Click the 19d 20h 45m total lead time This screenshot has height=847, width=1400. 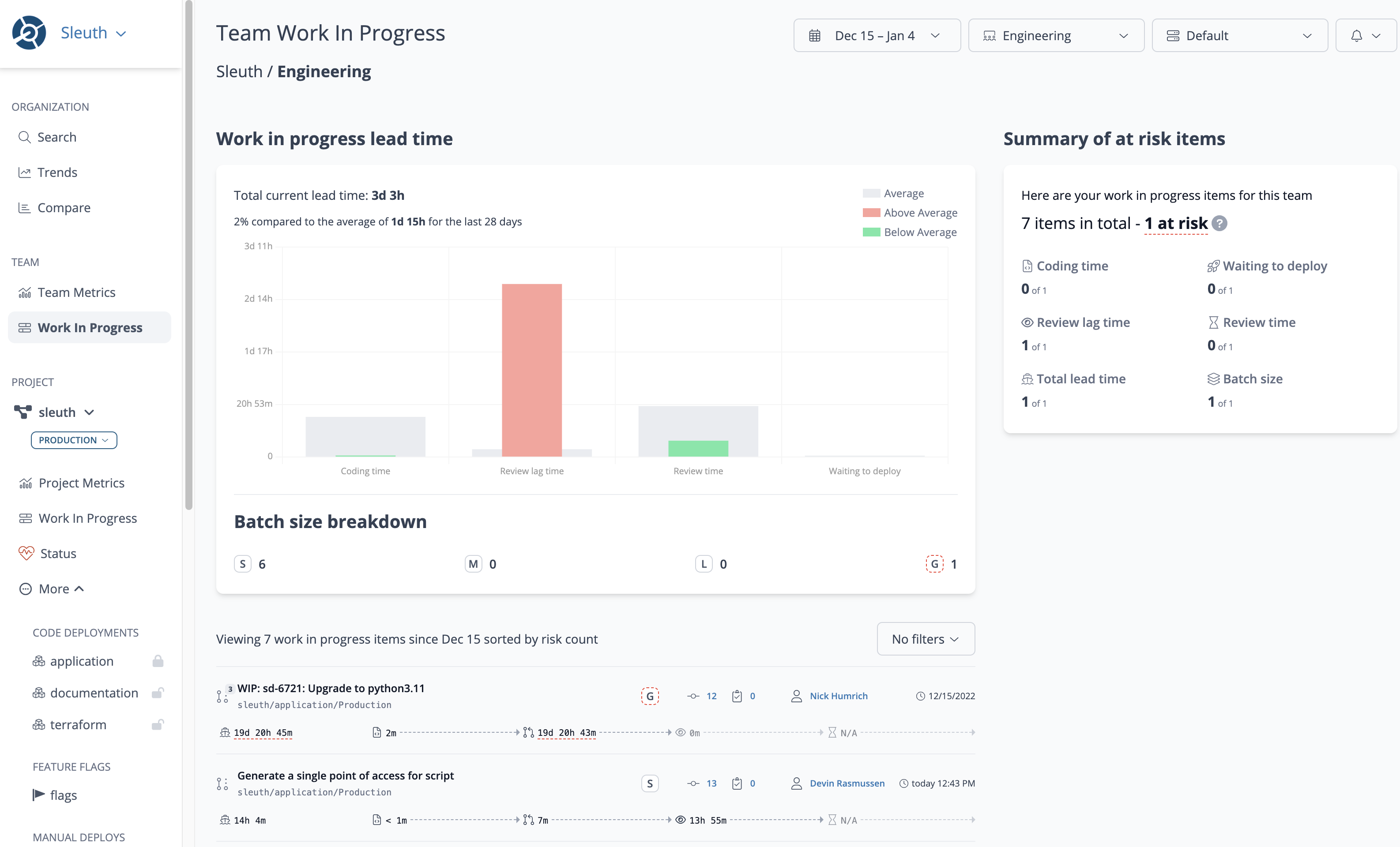tap(263, 732)
